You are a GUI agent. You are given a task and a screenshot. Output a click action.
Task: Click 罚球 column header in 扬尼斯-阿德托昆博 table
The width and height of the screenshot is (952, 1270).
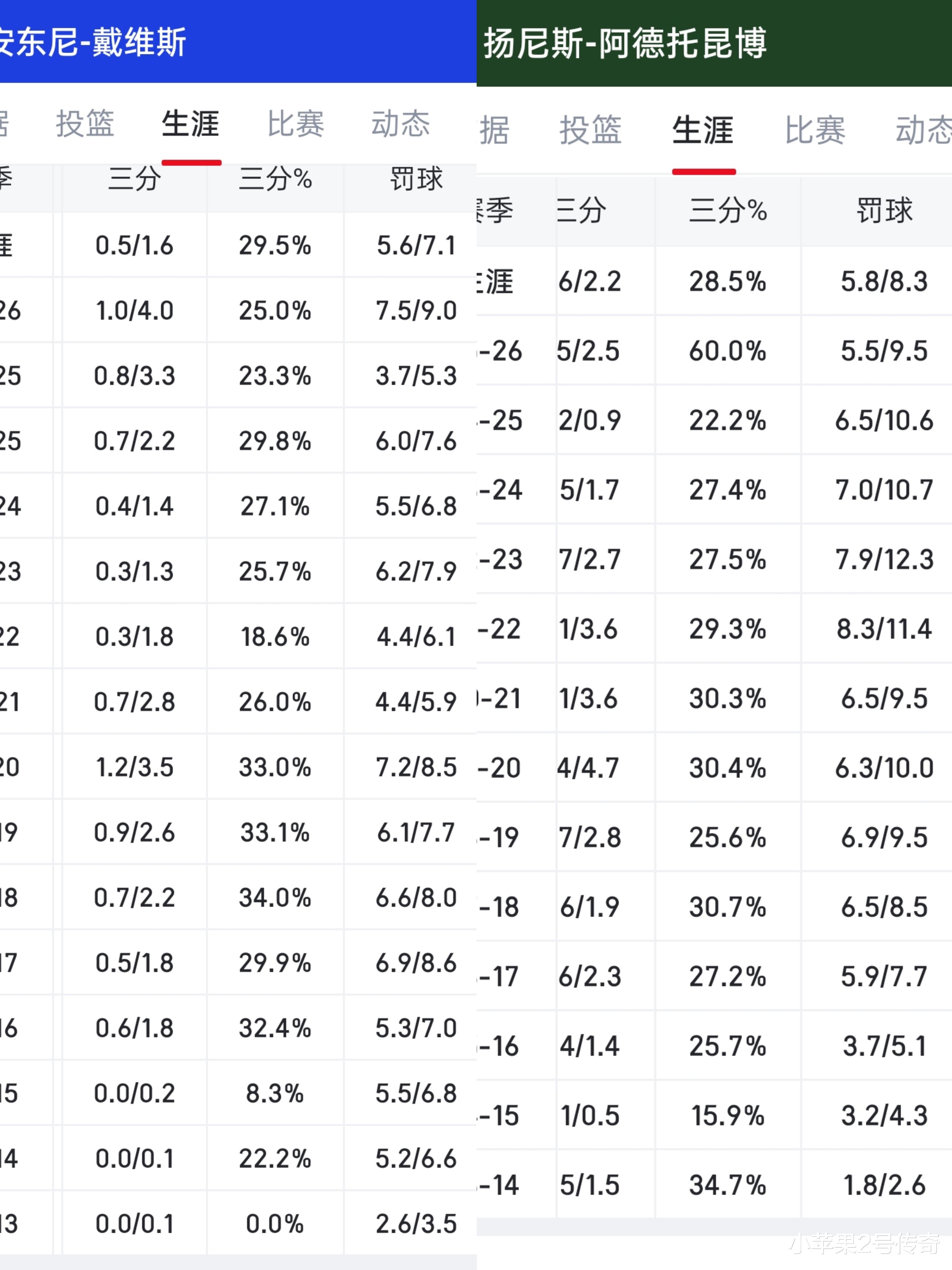884,211
